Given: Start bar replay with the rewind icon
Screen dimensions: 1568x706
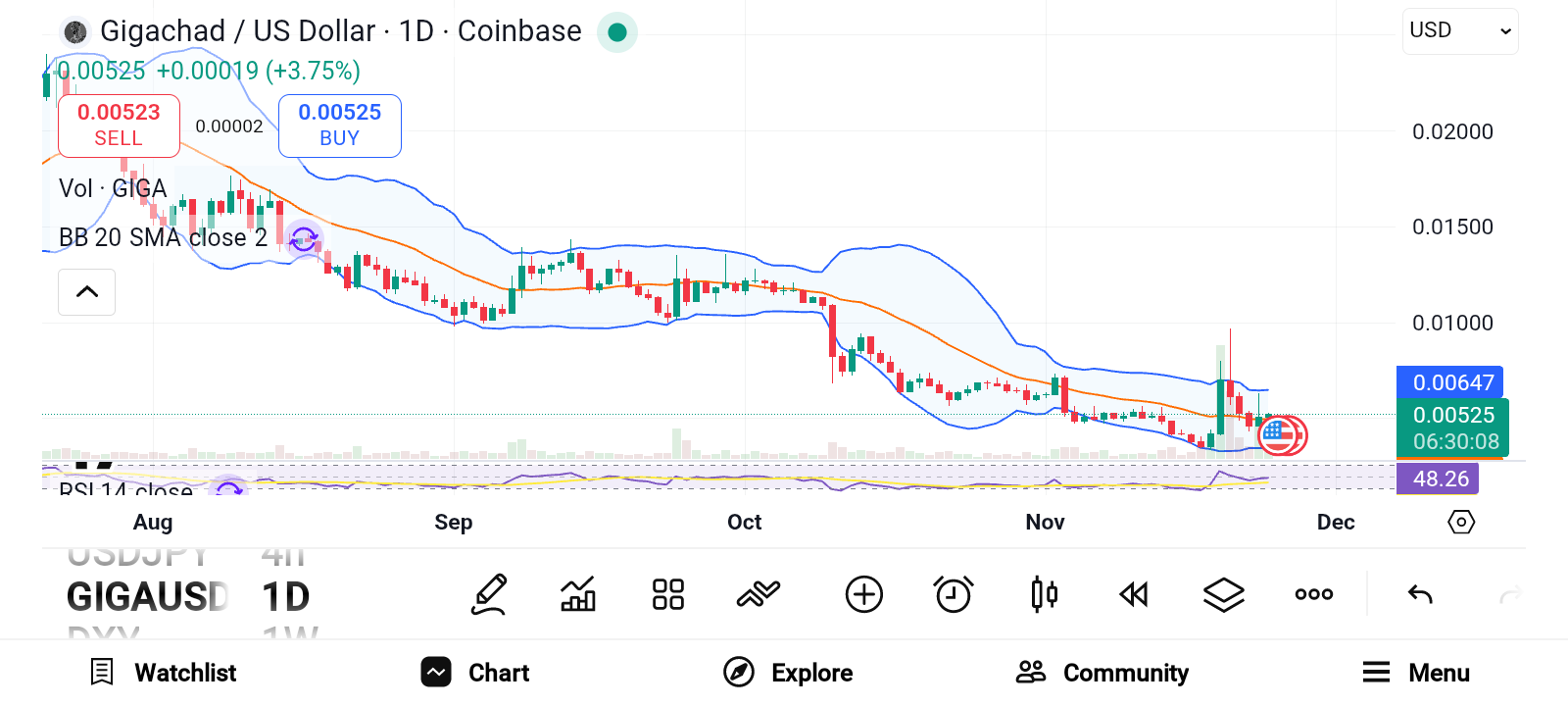Looking at the screenshot, I should [1134, 594].
